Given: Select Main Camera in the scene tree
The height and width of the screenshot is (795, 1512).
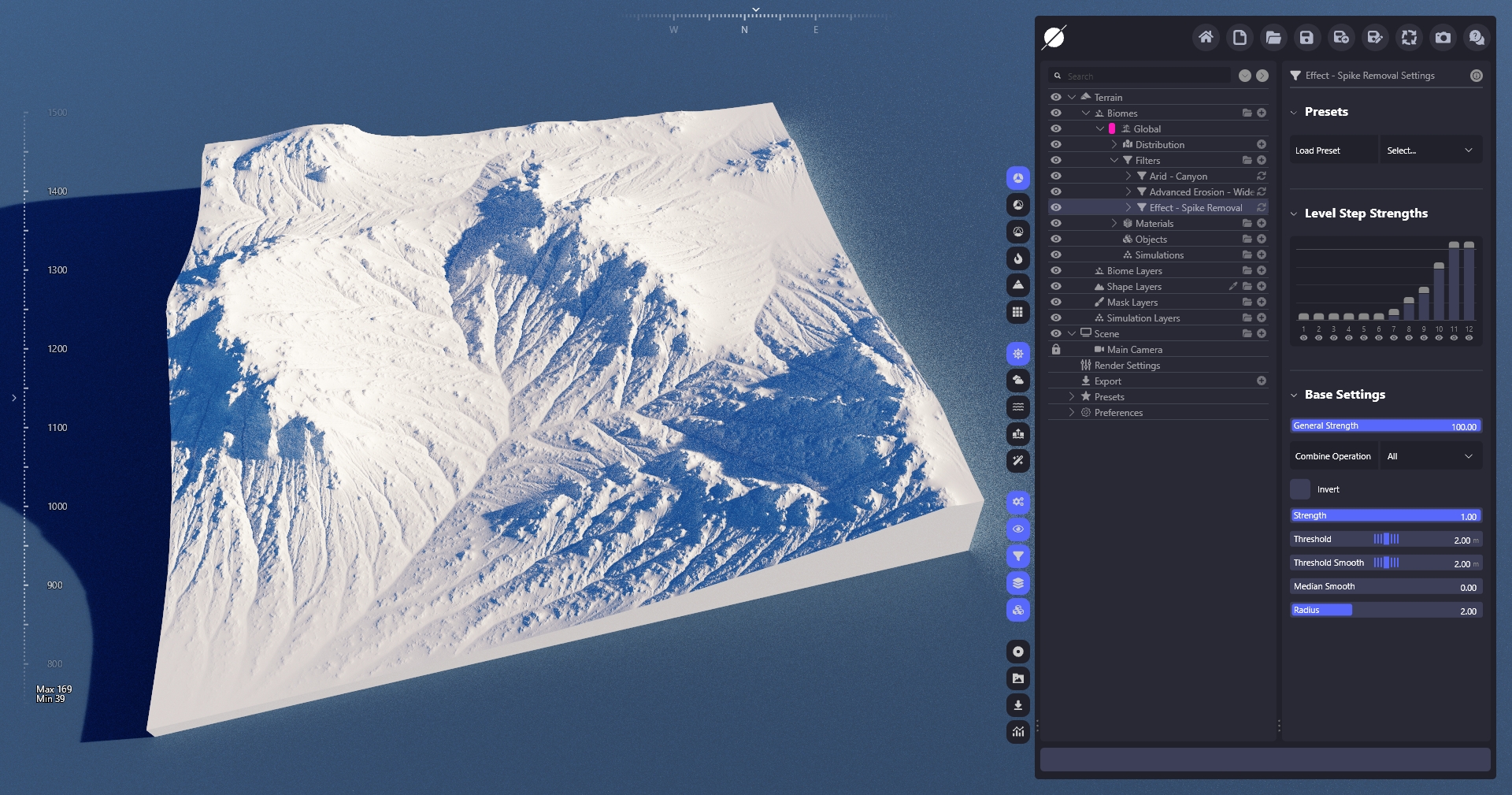Looking at the screenshot, I should [x=1134, y=350].
